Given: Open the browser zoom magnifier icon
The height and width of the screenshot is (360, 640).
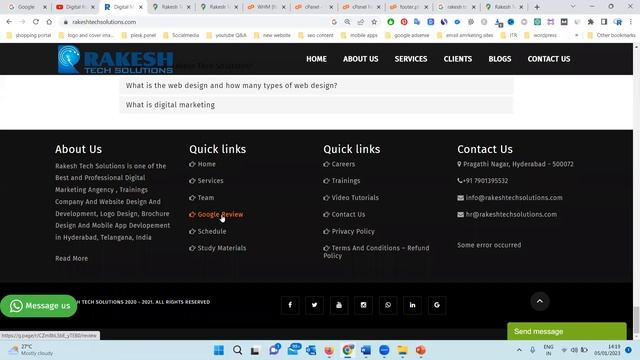Looking at the screenshot, I should [347, 22].
